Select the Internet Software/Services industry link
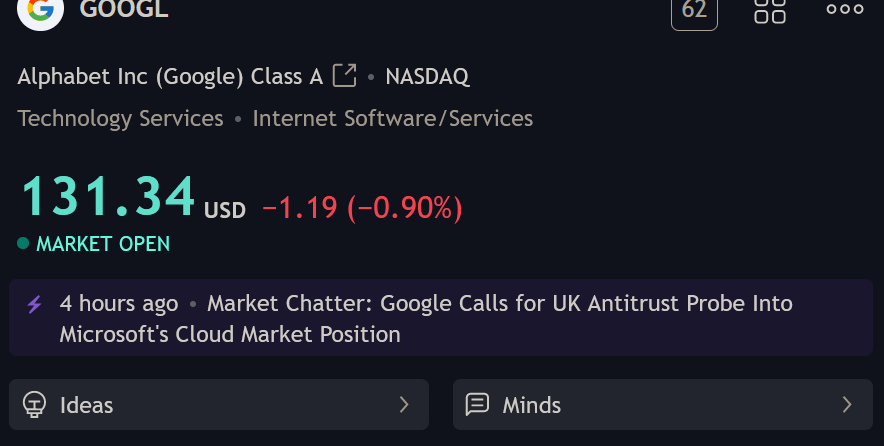 393,118
